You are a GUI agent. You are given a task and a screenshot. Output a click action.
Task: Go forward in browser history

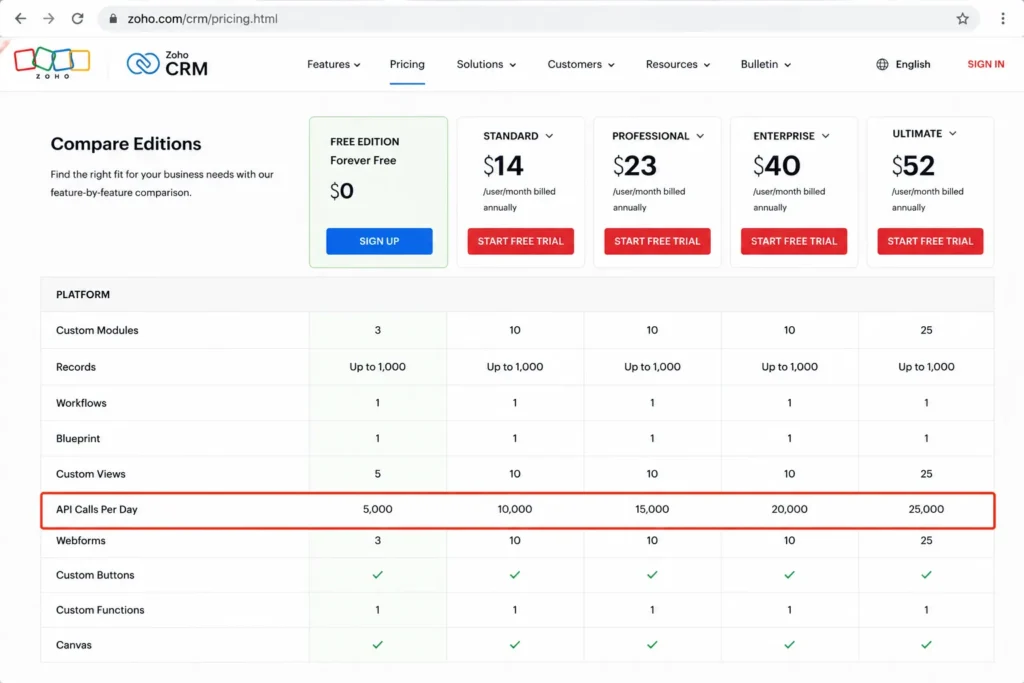(x=48, y=18)
